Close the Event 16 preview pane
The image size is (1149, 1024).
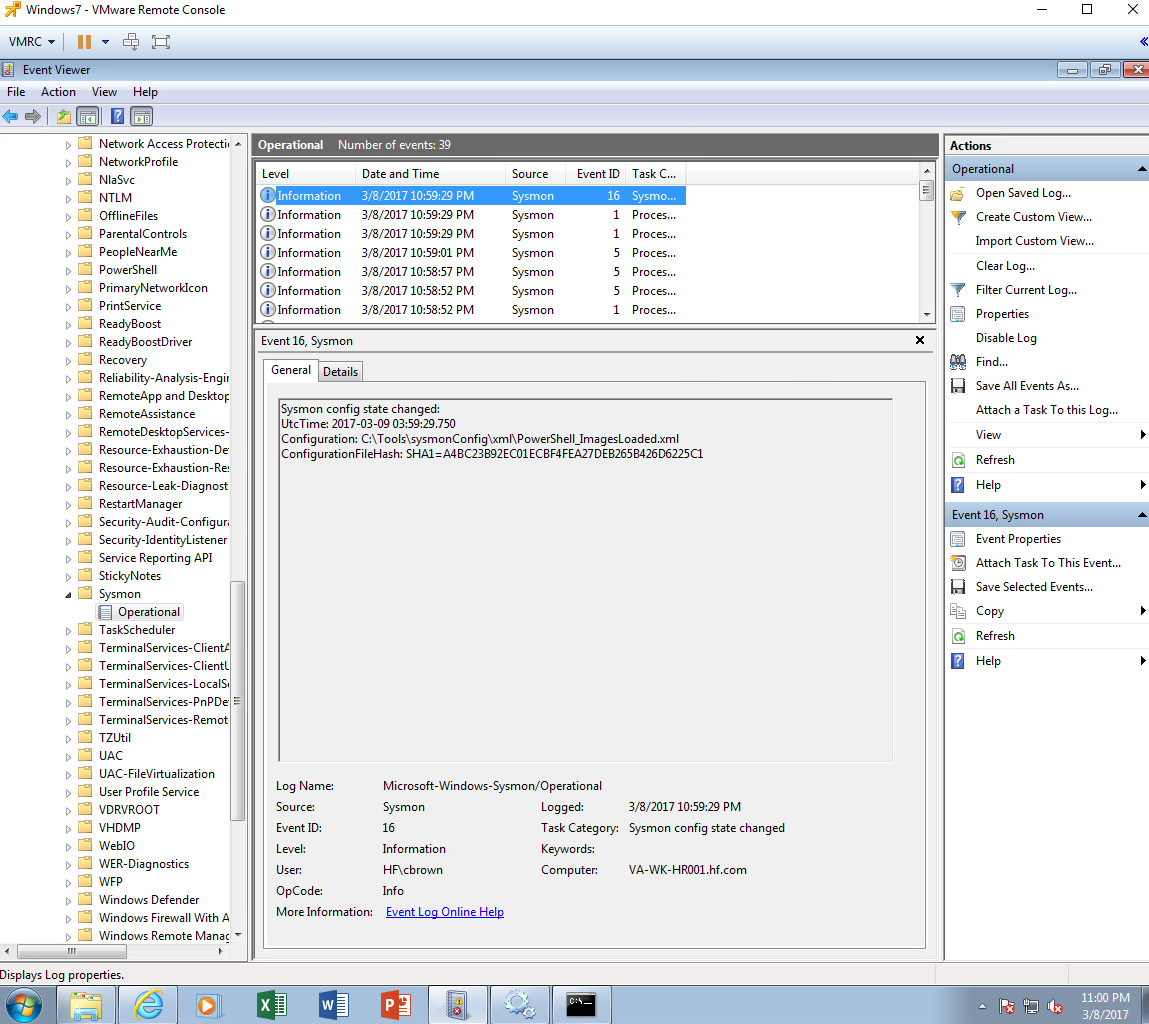tap(920, 340)
